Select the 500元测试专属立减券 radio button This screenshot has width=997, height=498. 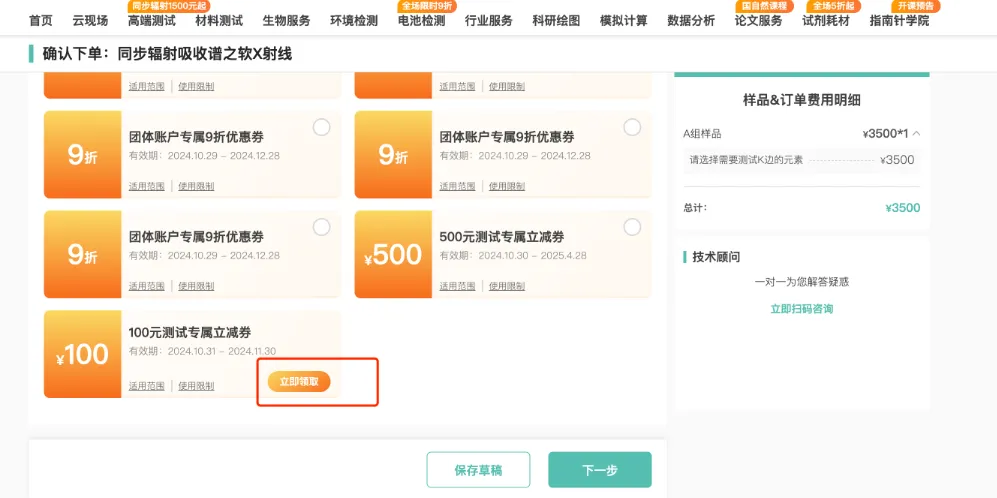point(632,227)
